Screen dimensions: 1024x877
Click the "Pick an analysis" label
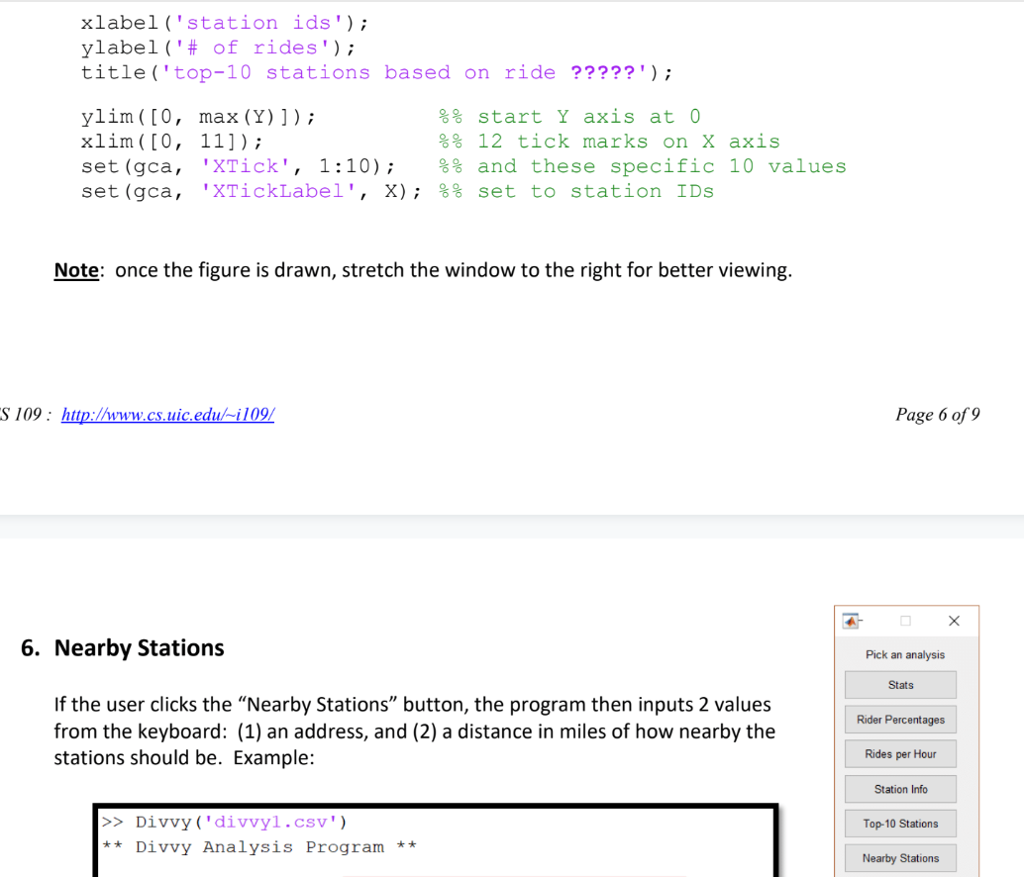[x=904, y=655]
